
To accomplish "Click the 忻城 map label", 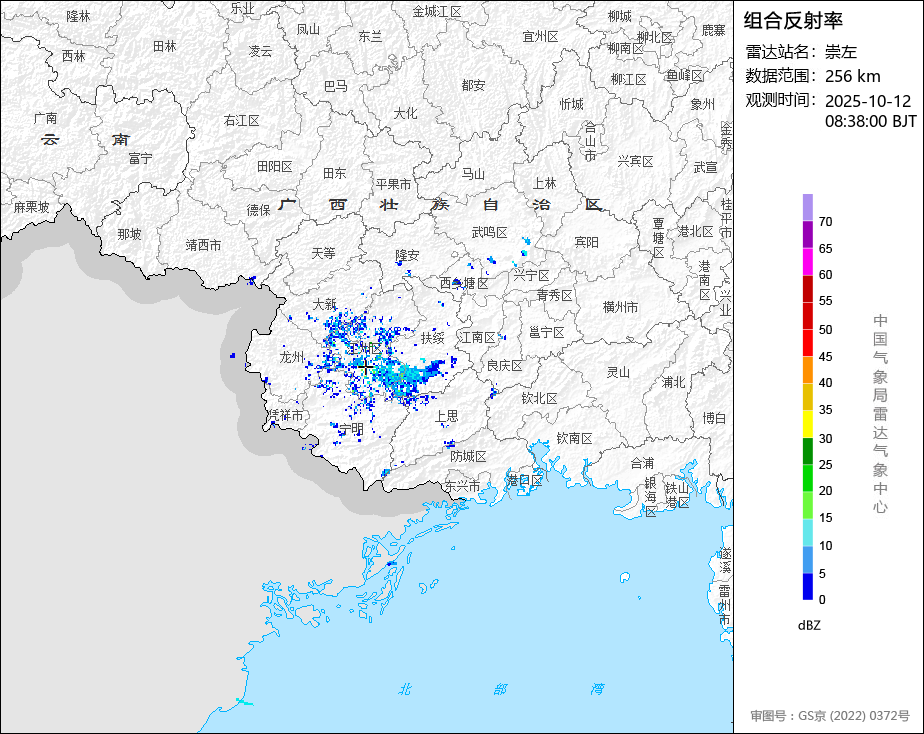I will tap(572, 104).
